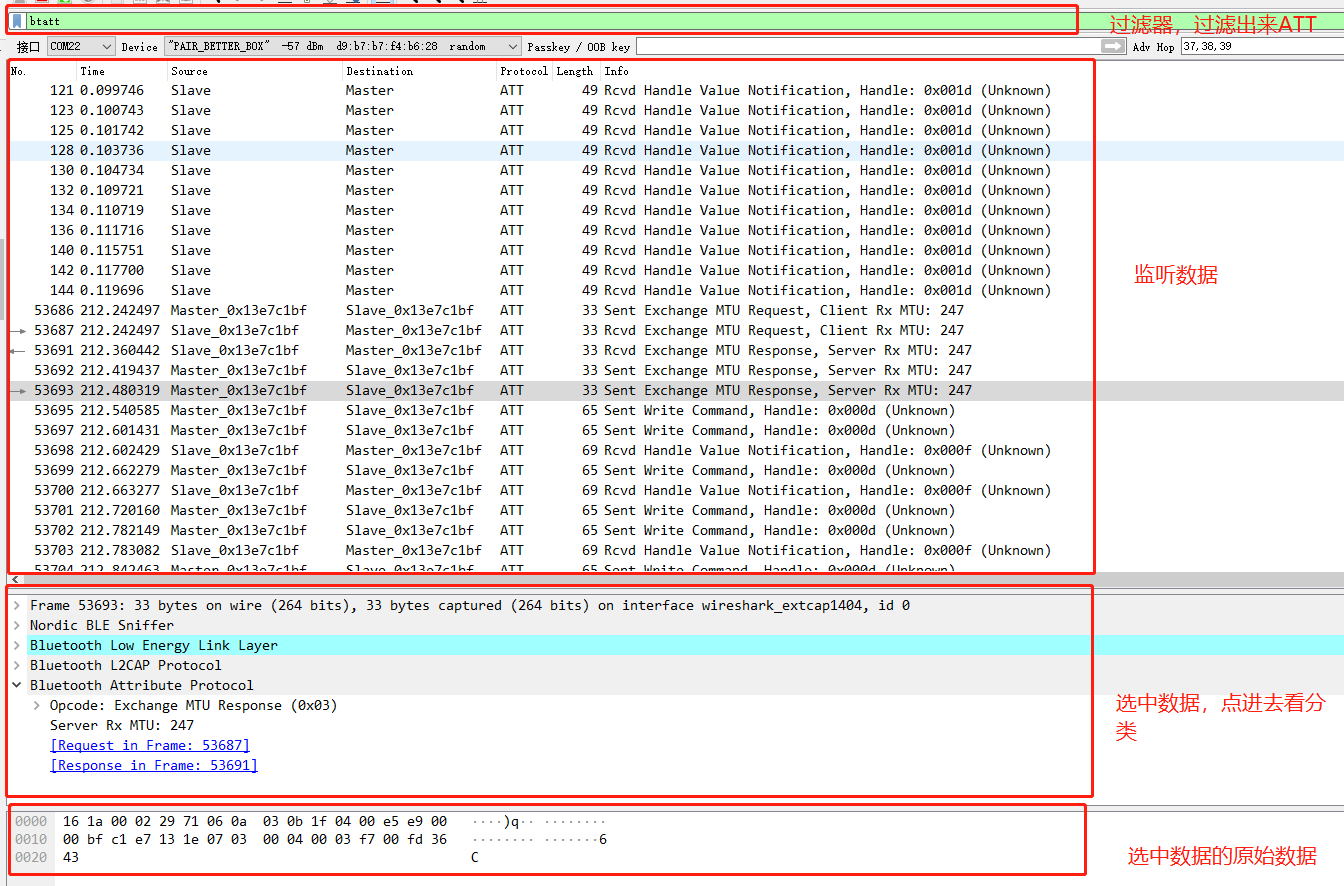Follow the Request in Frame 53687 link
The width and height of the screenshot is (1344, 886).
tap(148, 745)
